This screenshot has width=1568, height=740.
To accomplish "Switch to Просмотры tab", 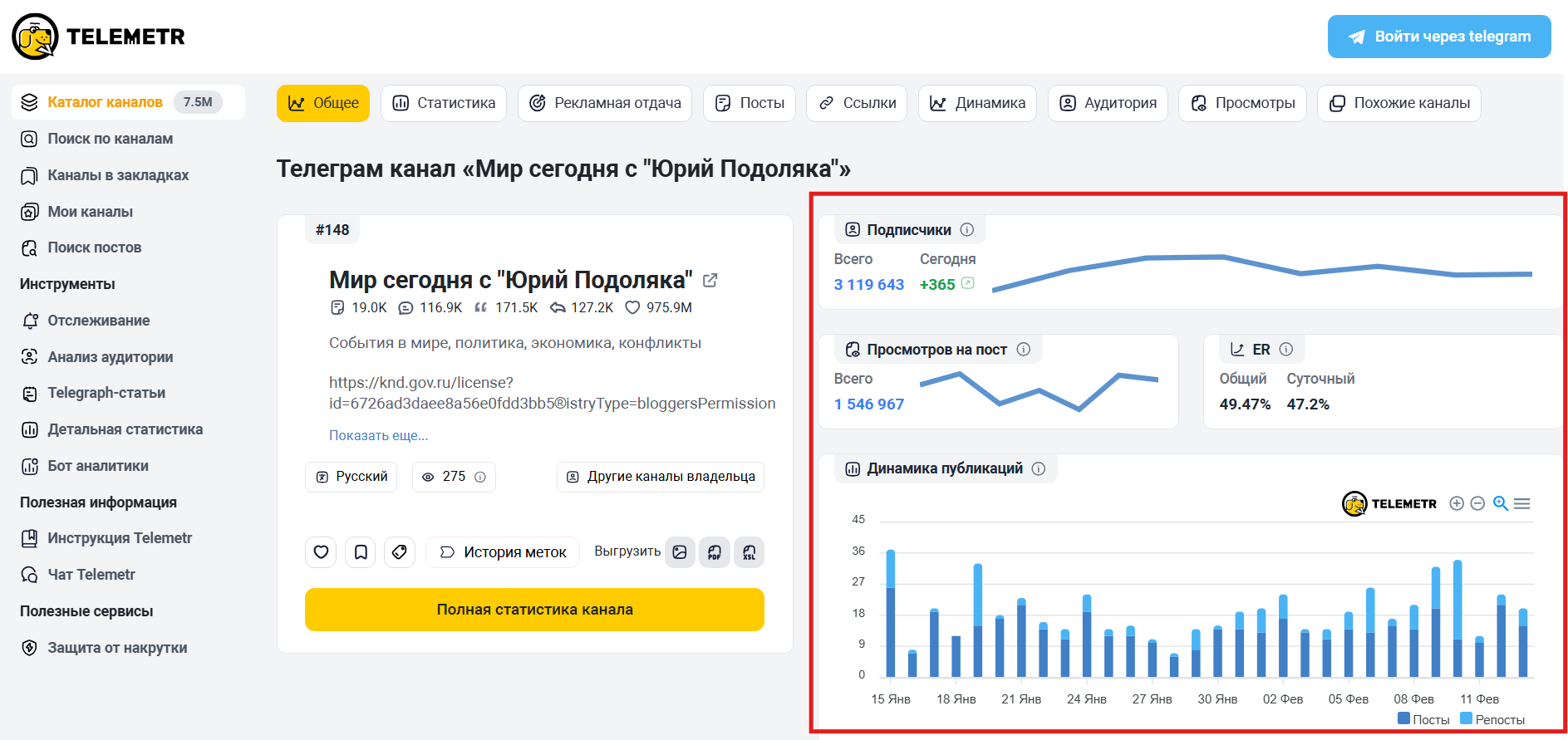I will point(1242,103).
